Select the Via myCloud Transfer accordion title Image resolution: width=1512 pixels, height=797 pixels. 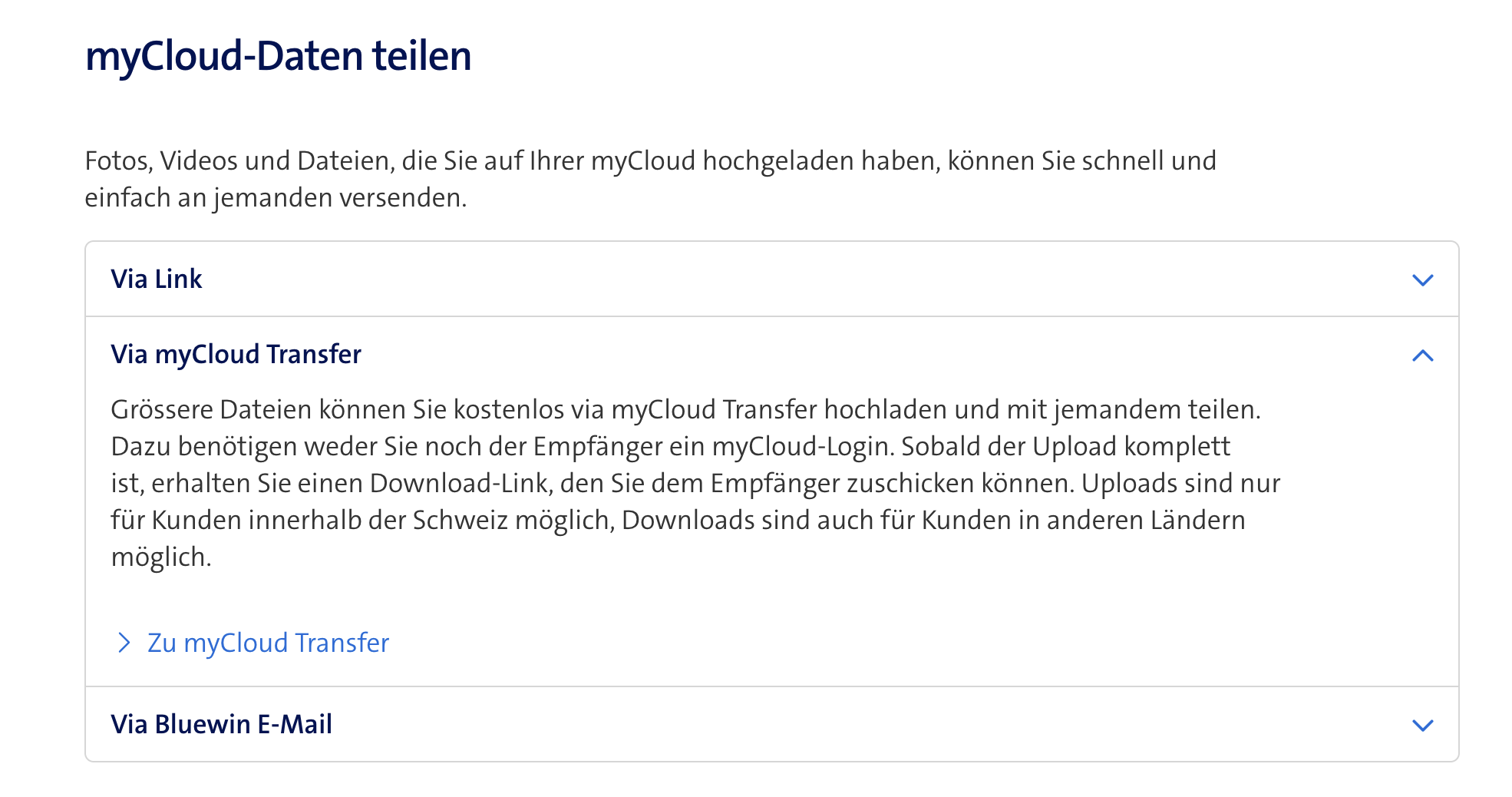click(x=236, y=354)
